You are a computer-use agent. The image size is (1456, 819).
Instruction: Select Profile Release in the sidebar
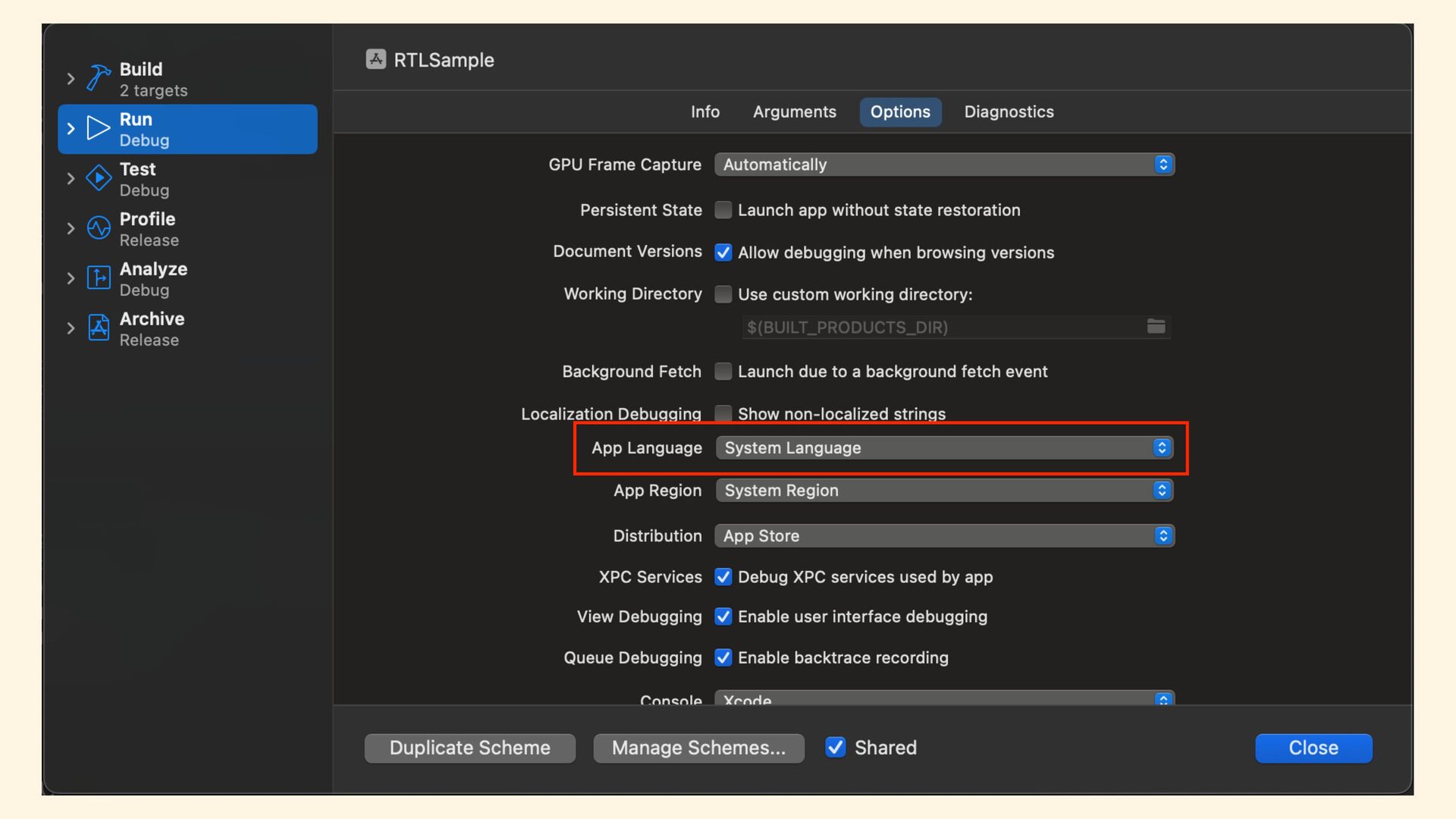(187, 228)
